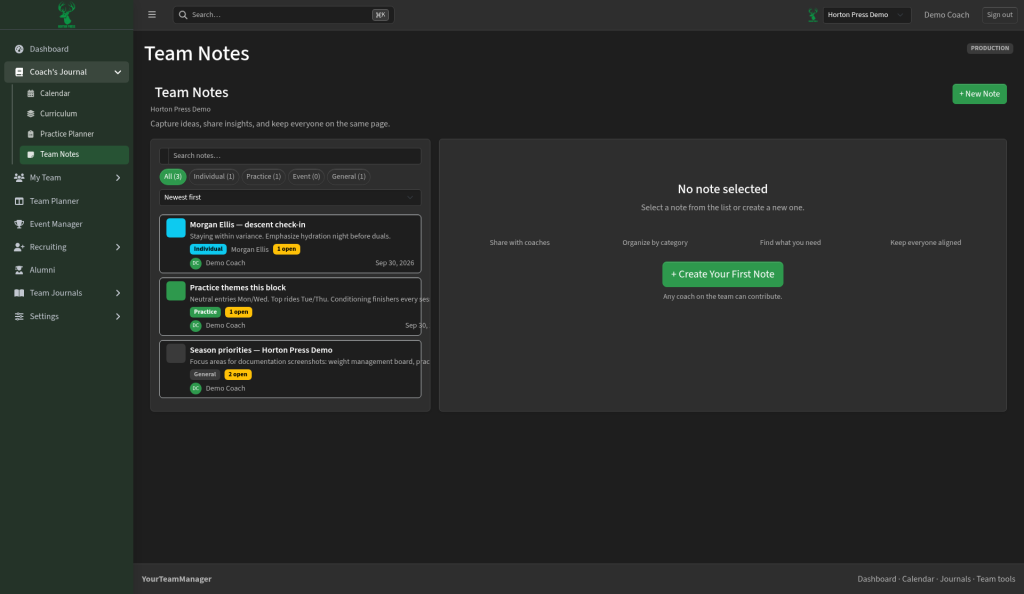Filter notes by Practice (1)
Screen dimensions: 1024x594
click(263, 176)
